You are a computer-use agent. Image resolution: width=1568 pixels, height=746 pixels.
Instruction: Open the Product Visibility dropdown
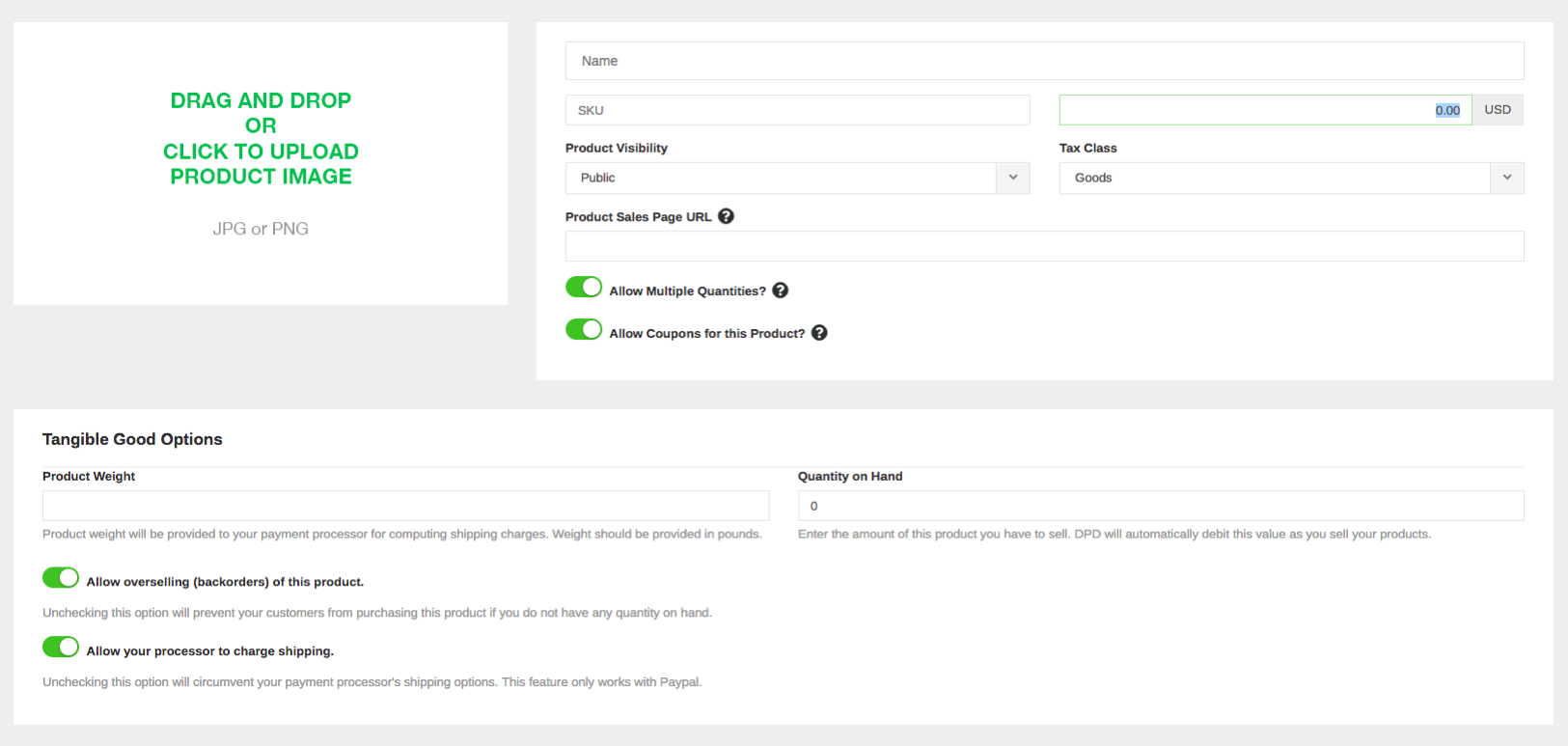[797, 178]
